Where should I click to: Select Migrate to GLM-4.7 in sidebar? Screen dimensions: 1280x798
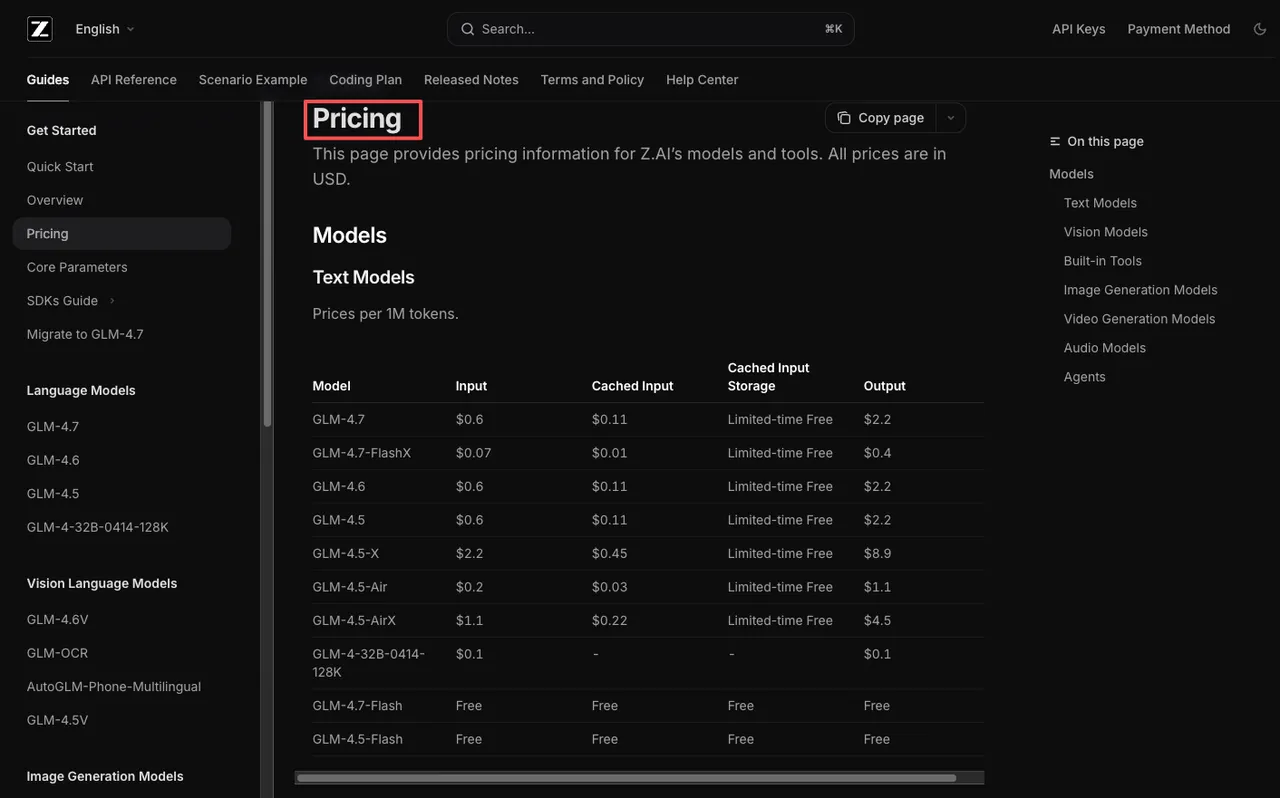point(85,334)
